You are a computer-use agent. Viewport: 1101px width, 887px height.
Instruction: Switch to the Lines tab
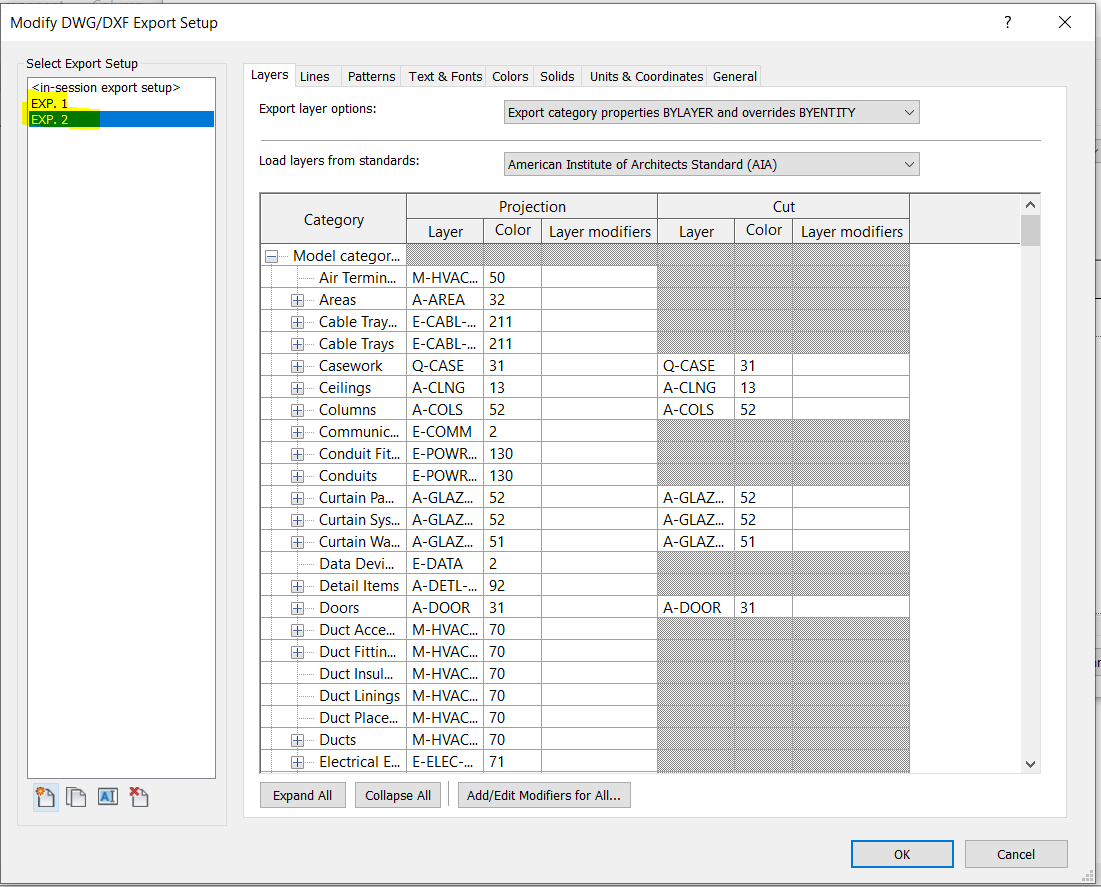pyautogui.click(x=316, y=75)
